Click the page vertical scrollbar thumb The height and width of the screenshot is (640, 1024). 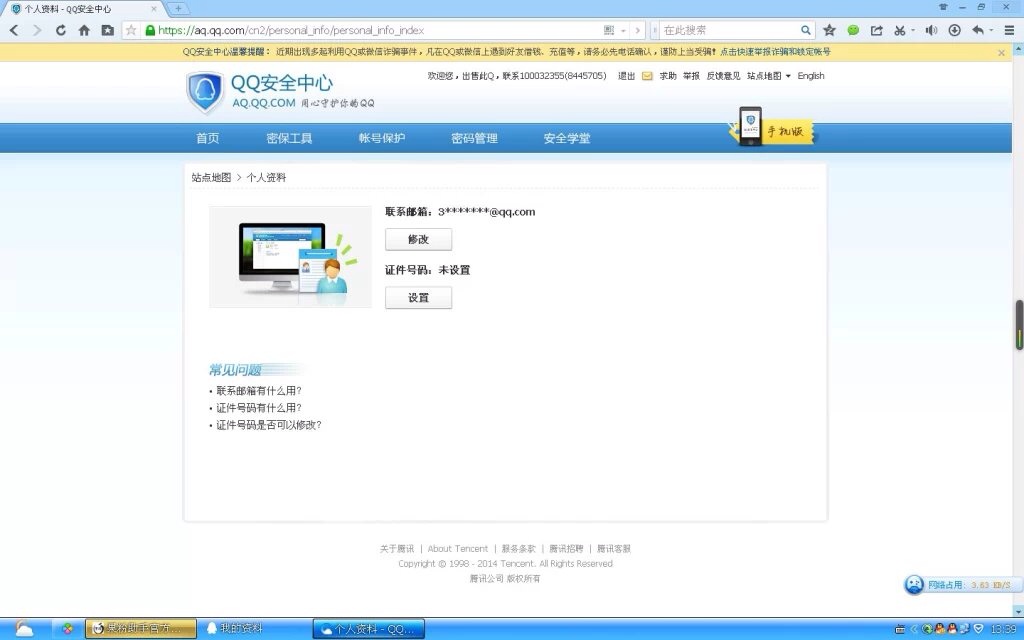tap(1019, 325)
